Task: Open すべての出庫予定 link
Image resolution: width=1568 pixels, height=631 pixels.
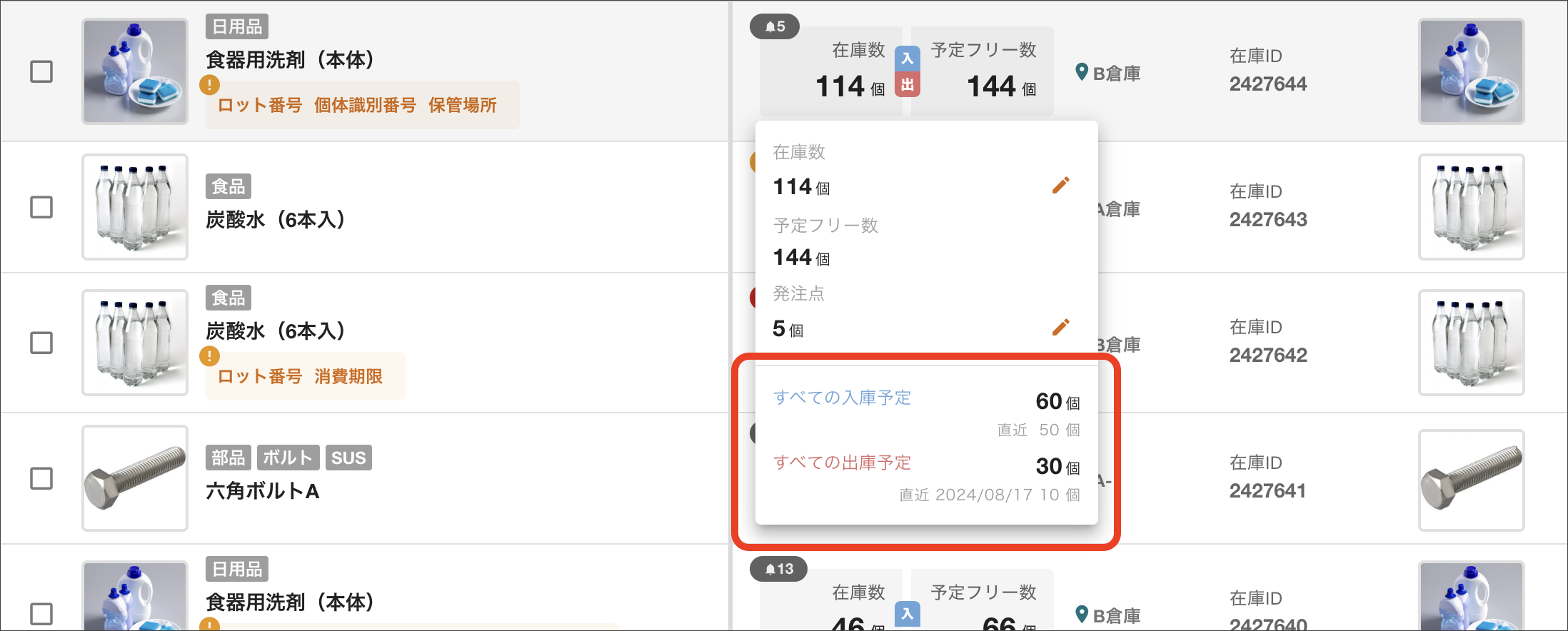Action: (x=843, y=463)
